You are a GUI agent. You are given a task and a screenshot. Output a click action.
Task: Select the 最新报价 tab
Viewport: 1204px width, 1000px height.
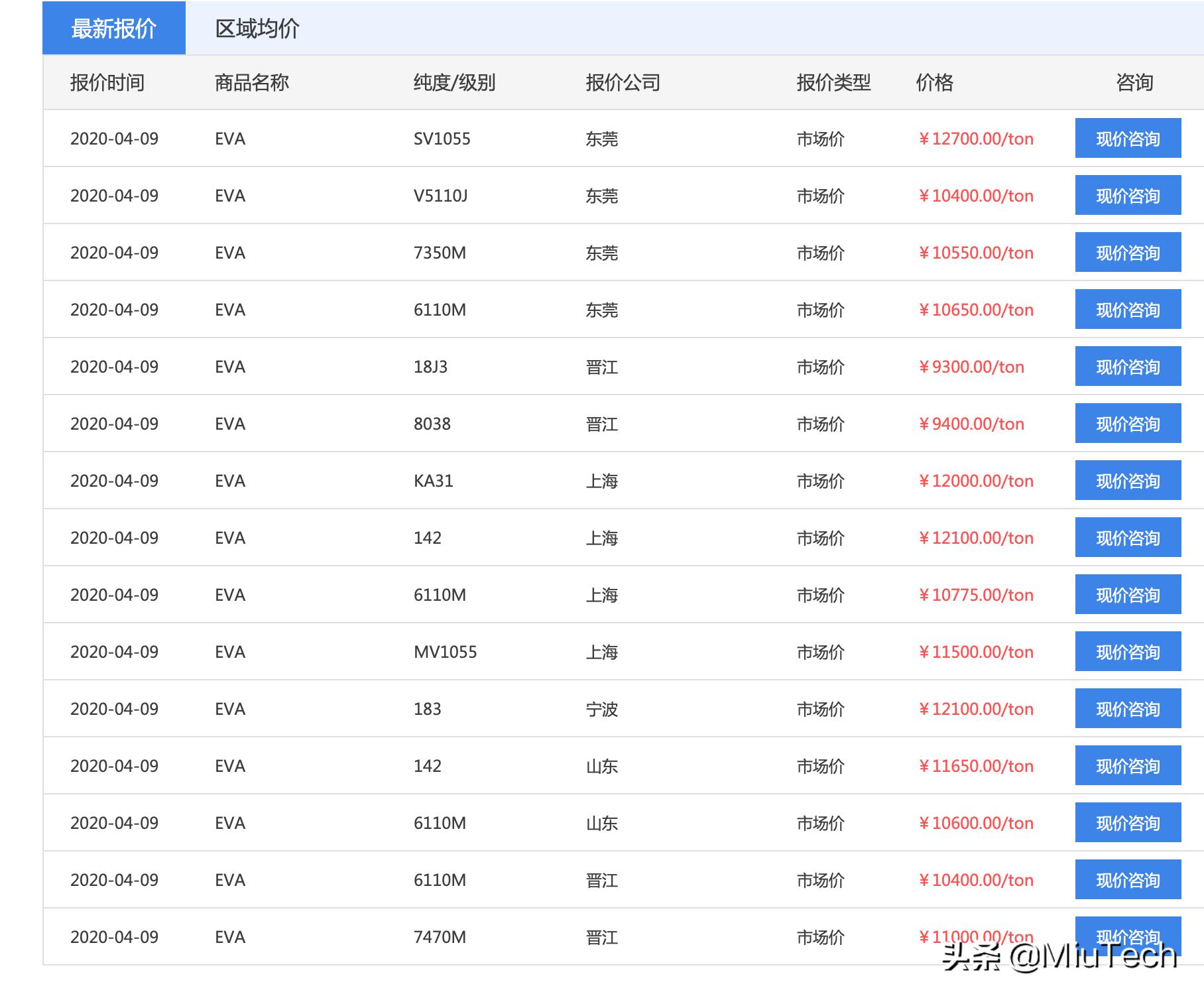pos(113,27)
